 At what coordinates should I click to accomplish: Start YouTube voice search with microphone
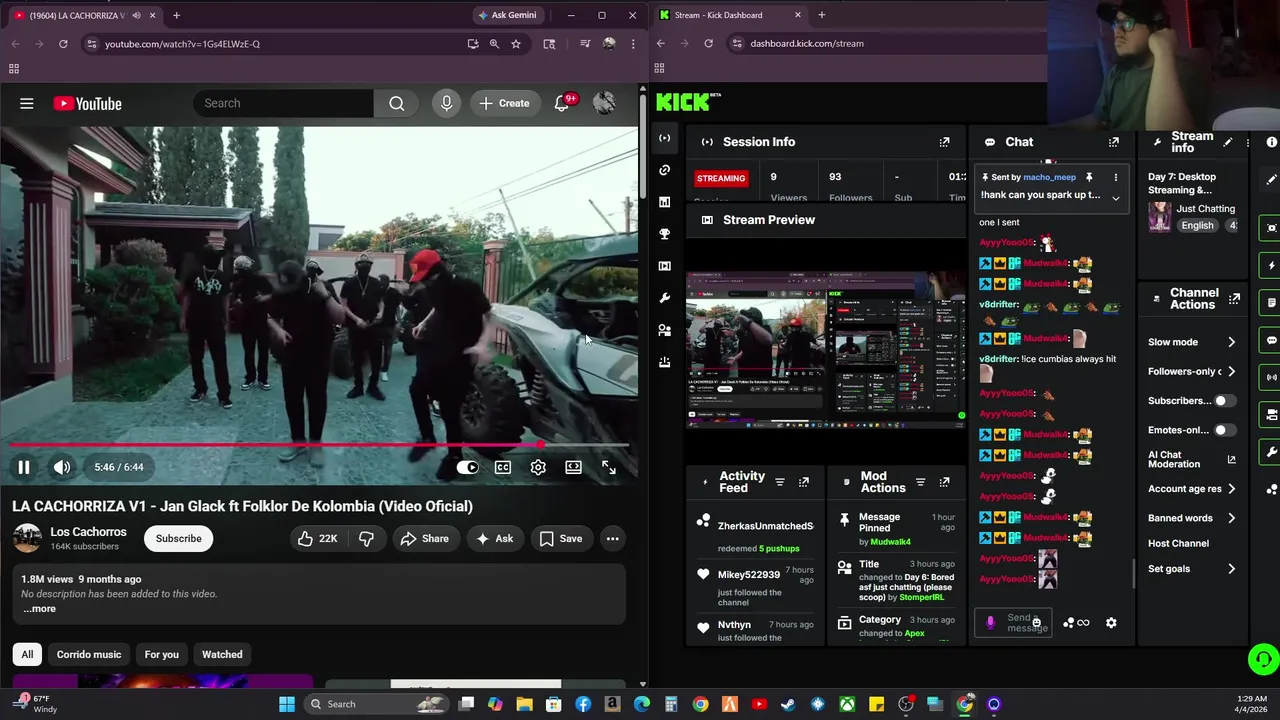point(446,103)
